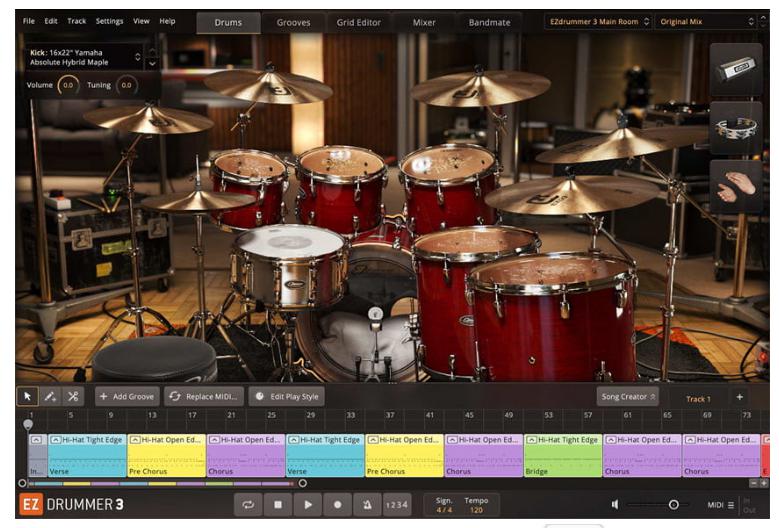
Task: Select the hand claps percussion thumbnail
Action: 736,187
